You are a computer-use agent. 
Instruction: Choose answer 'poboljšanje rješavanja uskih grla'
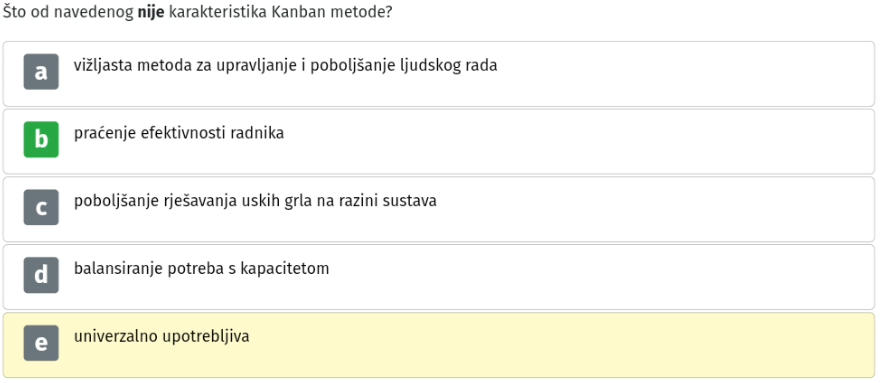[x=255, y=201]
